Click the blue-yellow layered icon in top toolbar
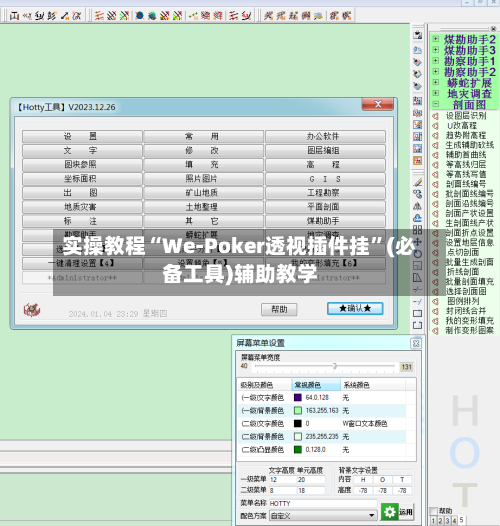 tap(318, 15)
